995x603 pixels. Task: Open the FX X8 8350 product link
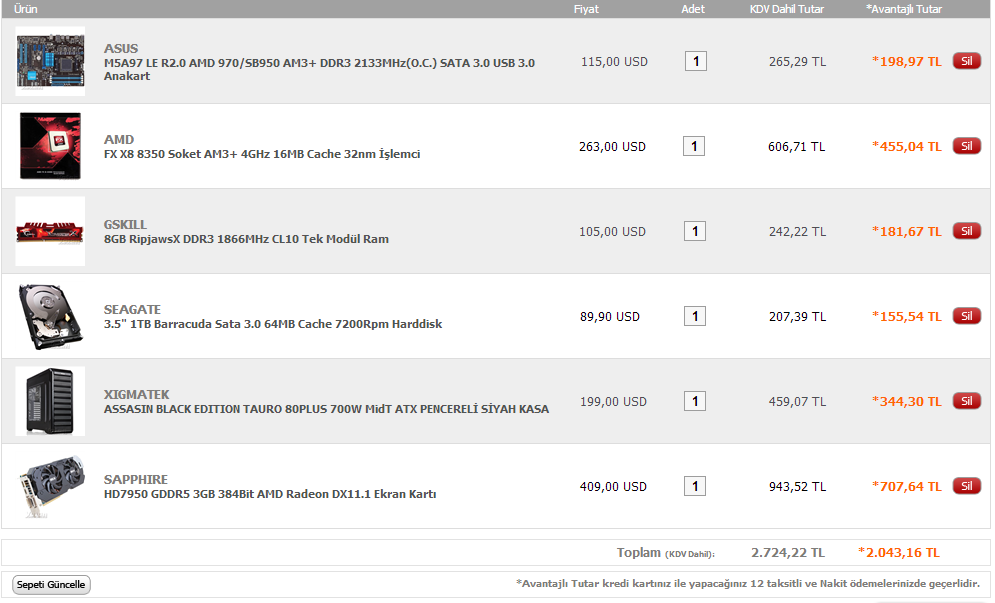tap(262, 155)
